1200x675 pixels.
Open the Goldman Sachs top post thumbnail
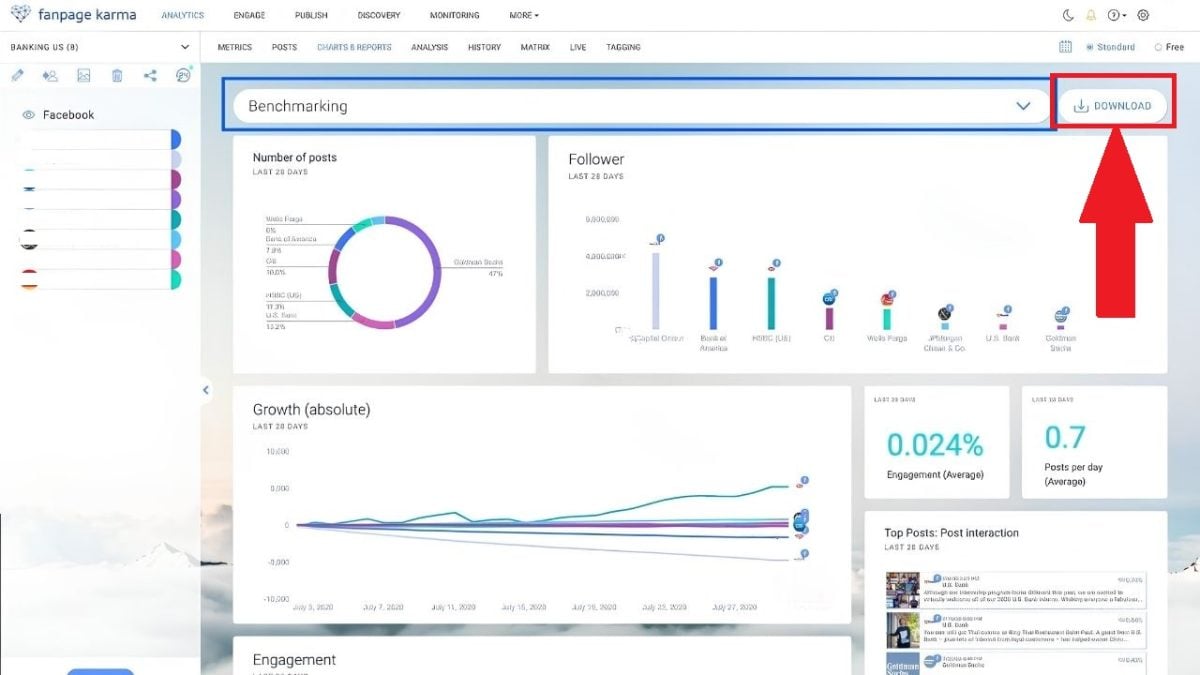click(903, 664)
